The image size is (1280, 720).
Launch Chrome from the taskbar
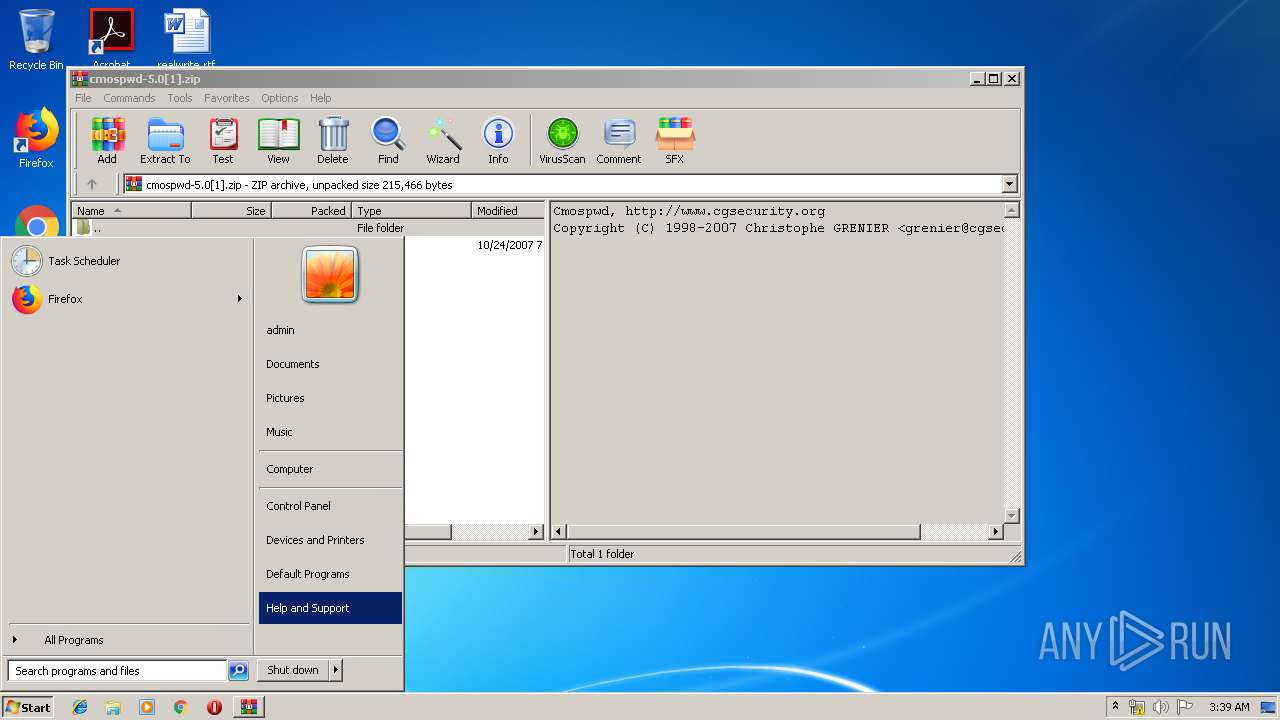181,707
